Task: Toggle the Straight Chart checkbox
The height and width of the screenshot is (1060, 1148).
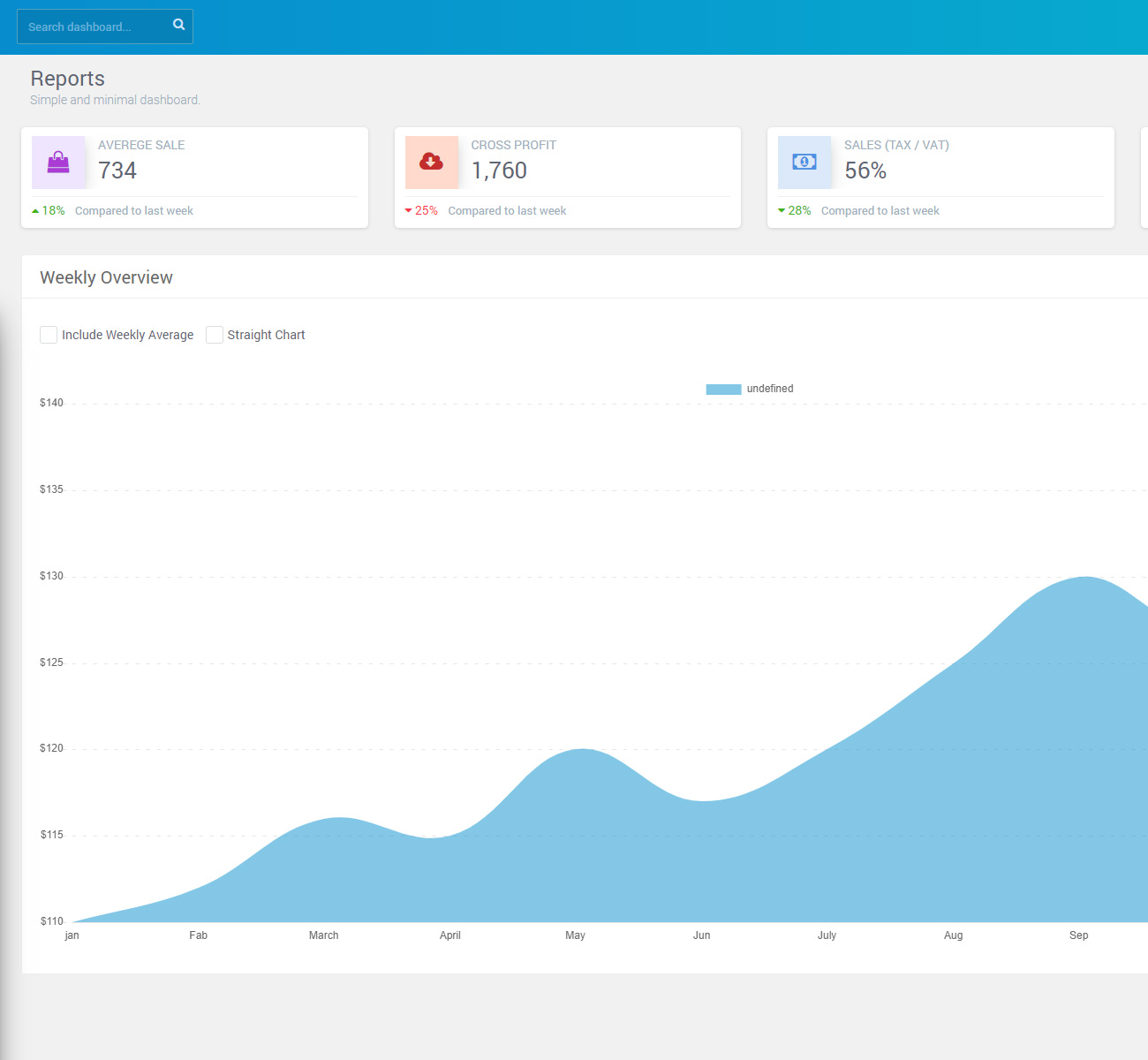Action: coord(215,335)
